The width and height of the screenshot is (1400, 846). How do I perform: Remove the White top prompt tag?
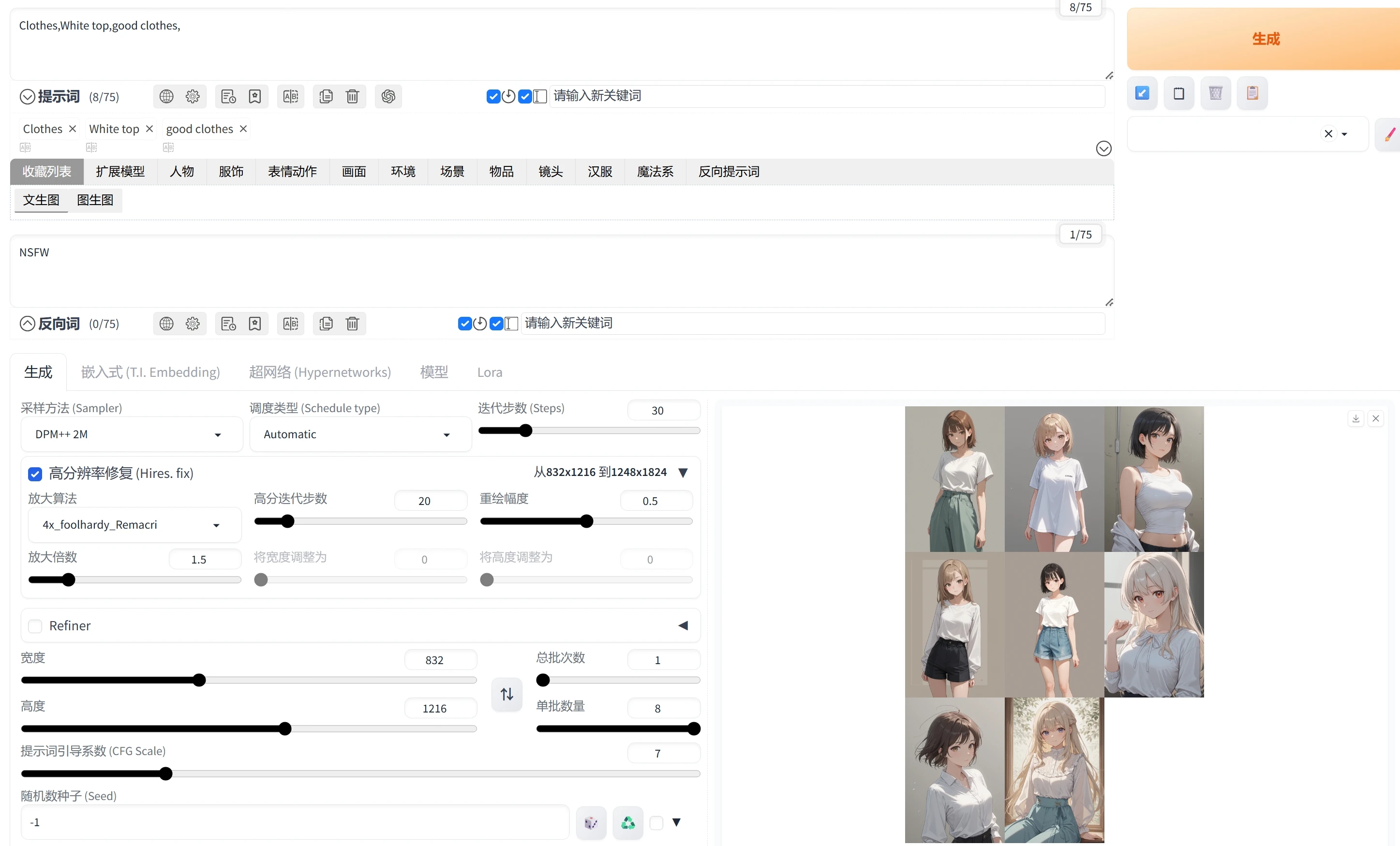pos(149,129)
